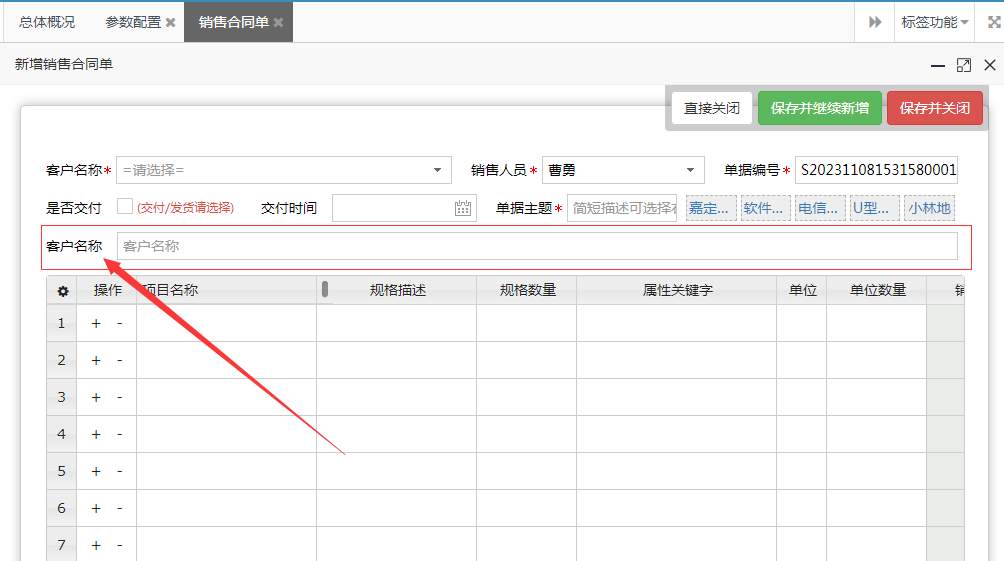Image resolution: width=1004 pixels, height=561 pixels.
Task: Click the 单据编号 input field
Action: [x=877, y=170]
